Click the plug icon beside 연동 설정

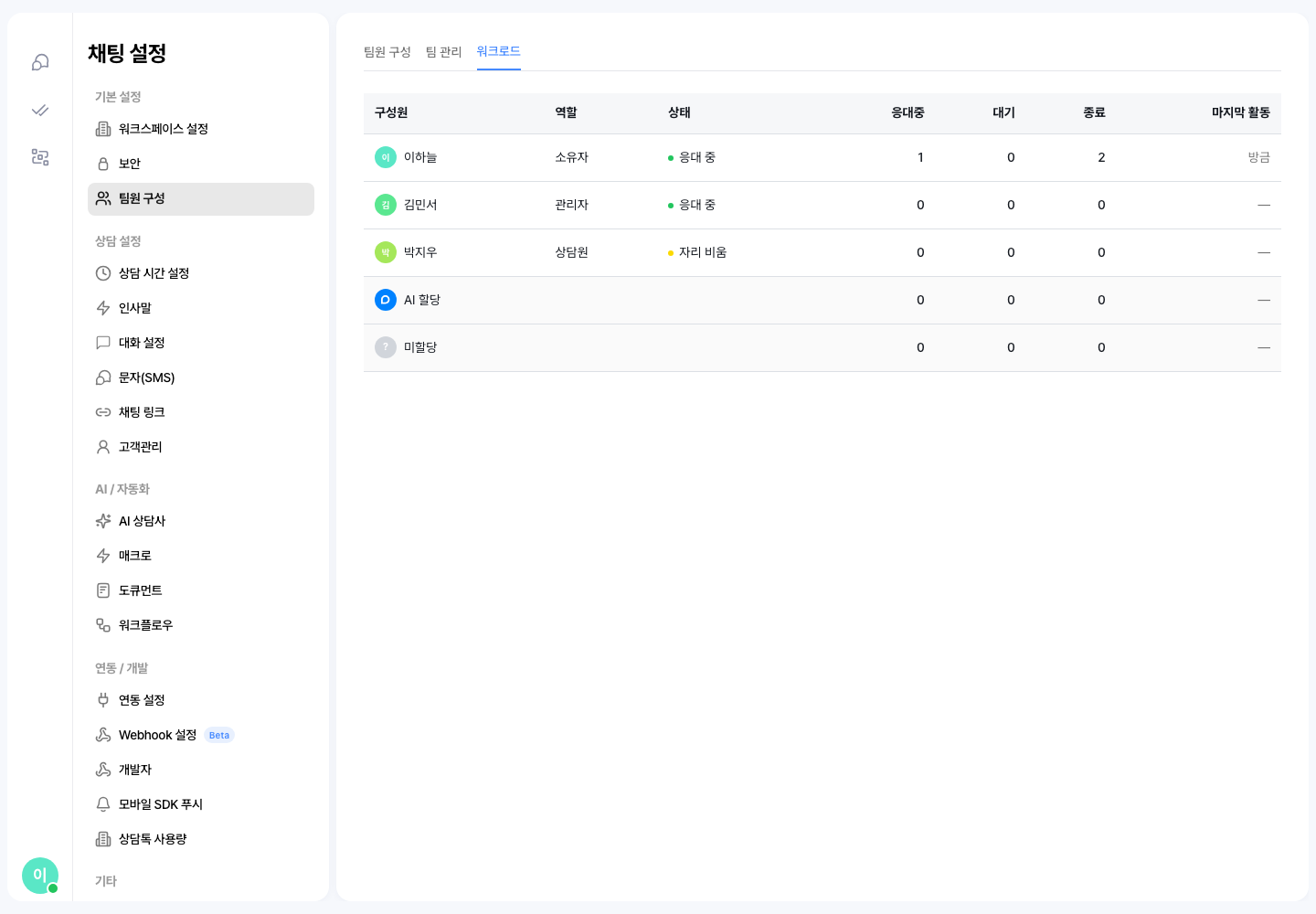pos(103,700)
